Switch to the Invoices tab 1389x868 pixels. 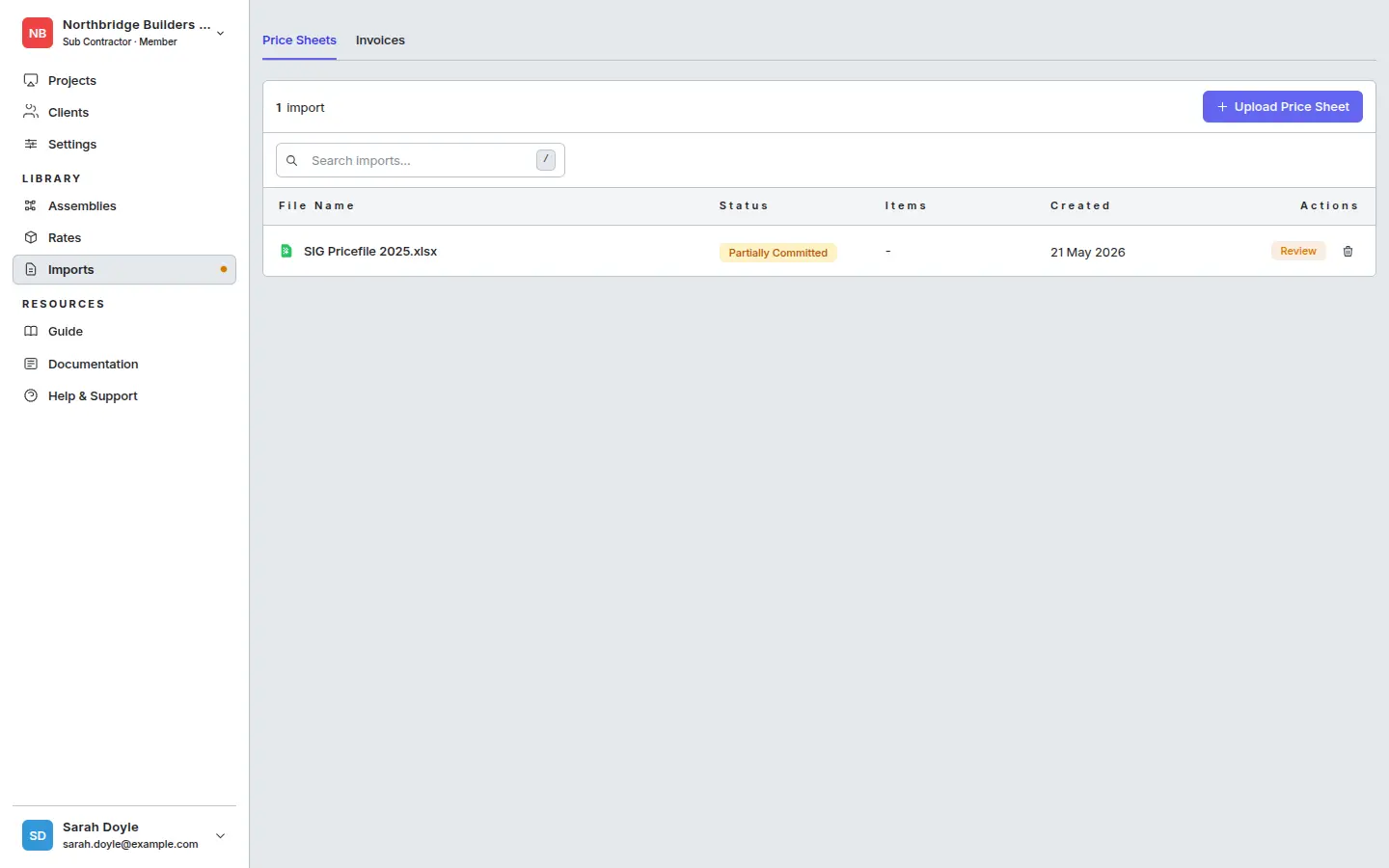(x=380, y=41)
